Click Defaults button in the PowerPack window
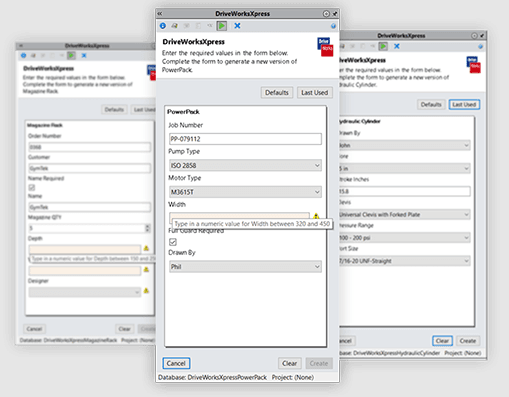This screenshot has width=509, height=397. coord(277,93)
